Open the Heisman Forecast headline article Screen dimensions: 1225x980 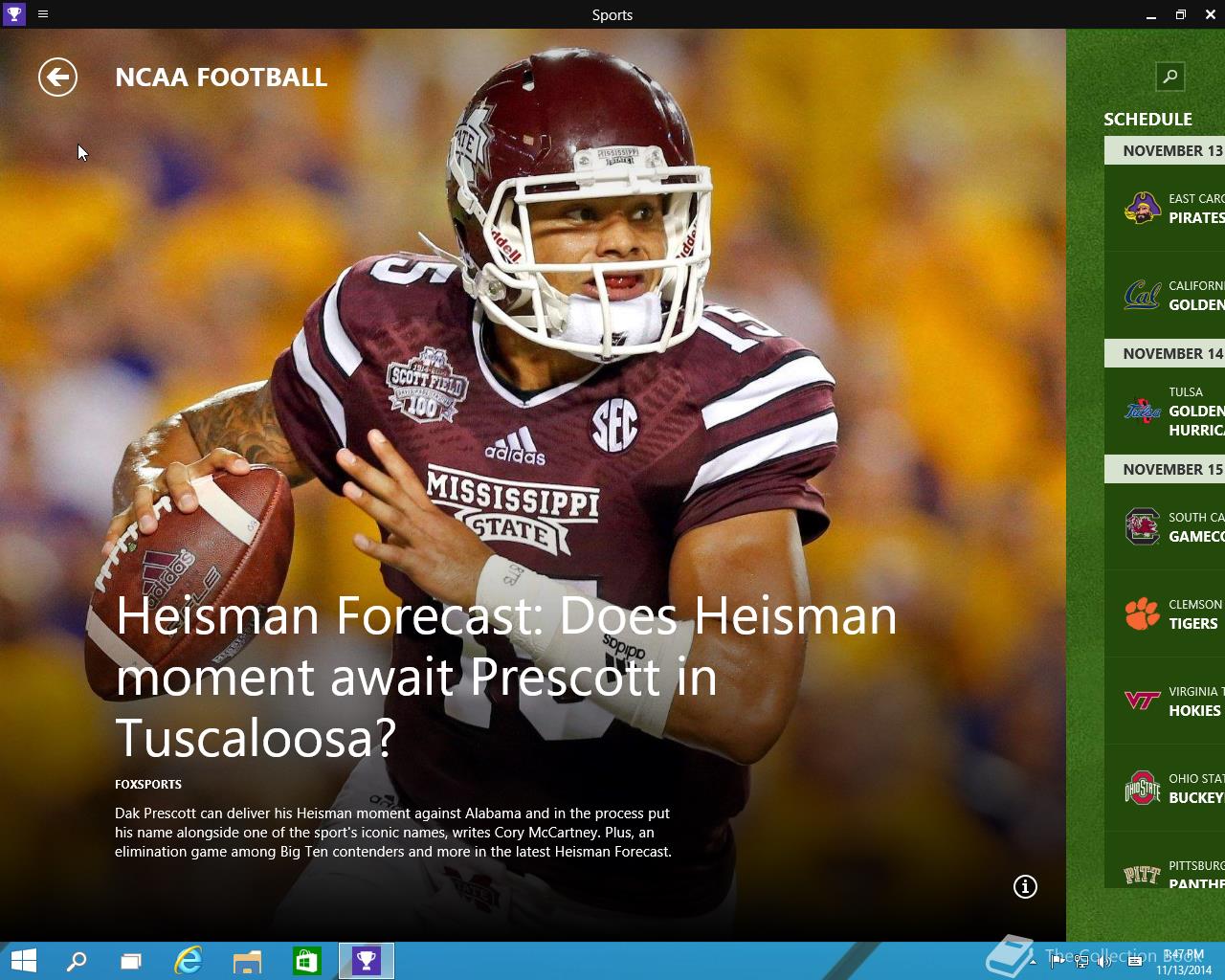point(506,677)
